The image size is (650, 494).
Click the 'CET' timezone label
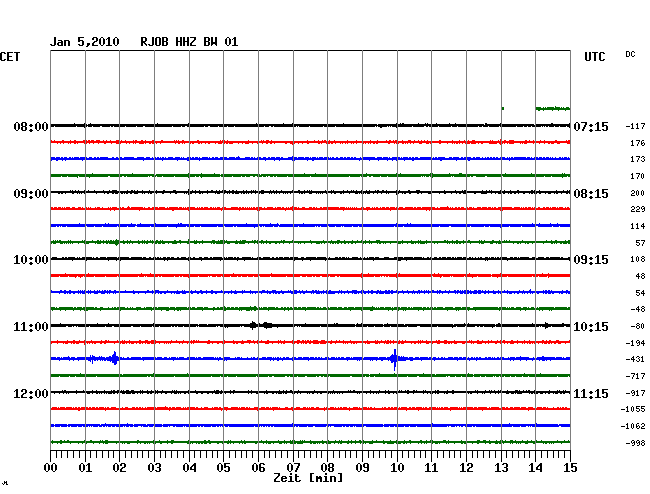[x=10, y=57]
